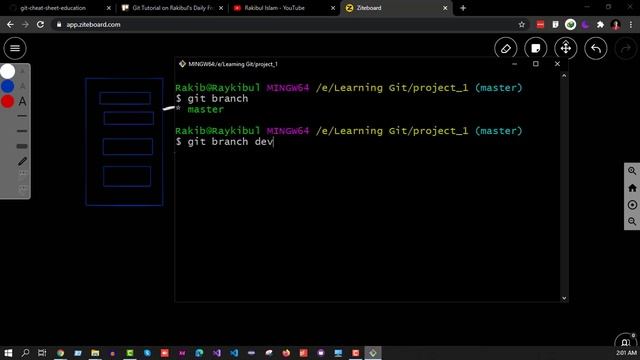Open the red browser extension icon
The image size is (640, 360).
click(540, 24)
